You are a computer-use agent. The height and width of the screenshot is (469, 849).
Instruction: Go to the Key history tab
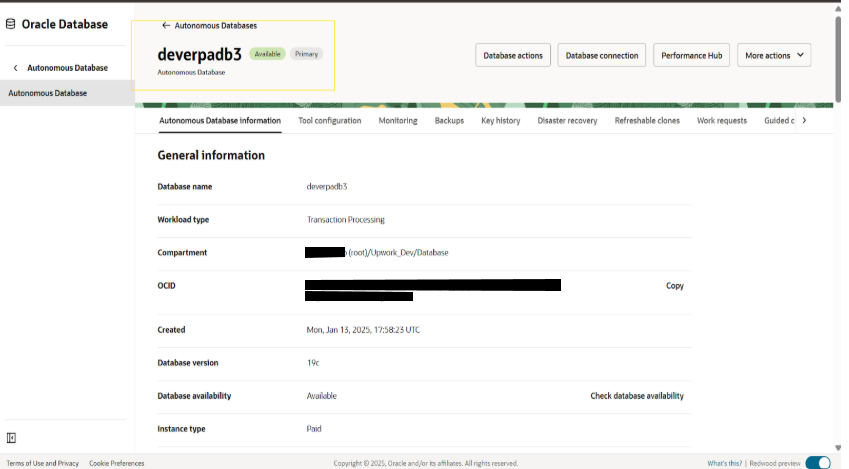[x=500, y=120]
